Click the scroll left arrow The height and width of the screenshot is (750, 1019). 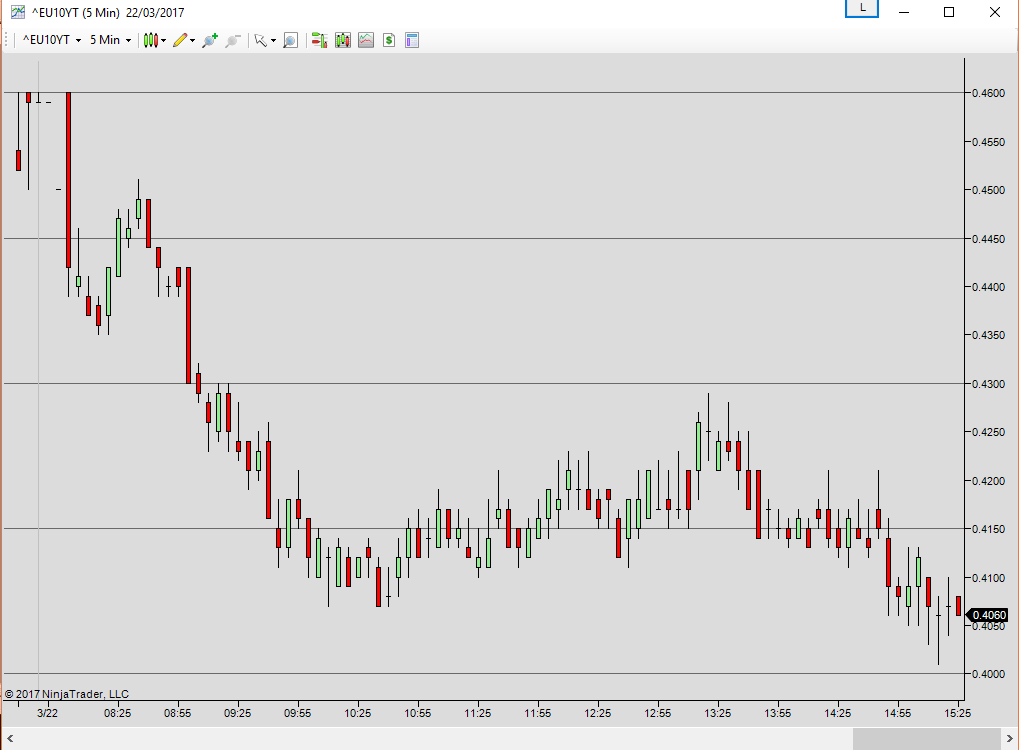click(10, 738)
